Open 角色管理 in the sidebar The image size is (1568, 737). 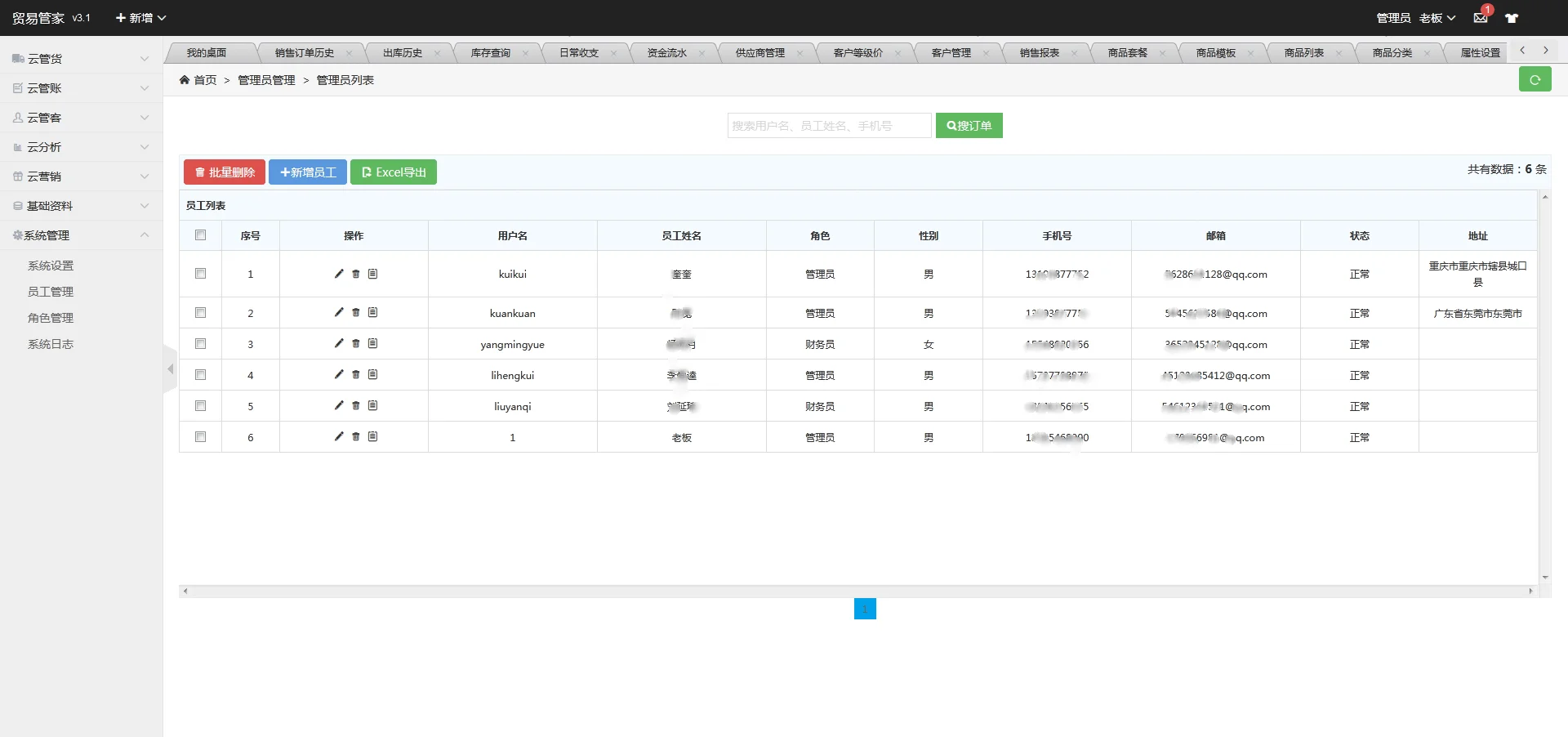[51, 318]
